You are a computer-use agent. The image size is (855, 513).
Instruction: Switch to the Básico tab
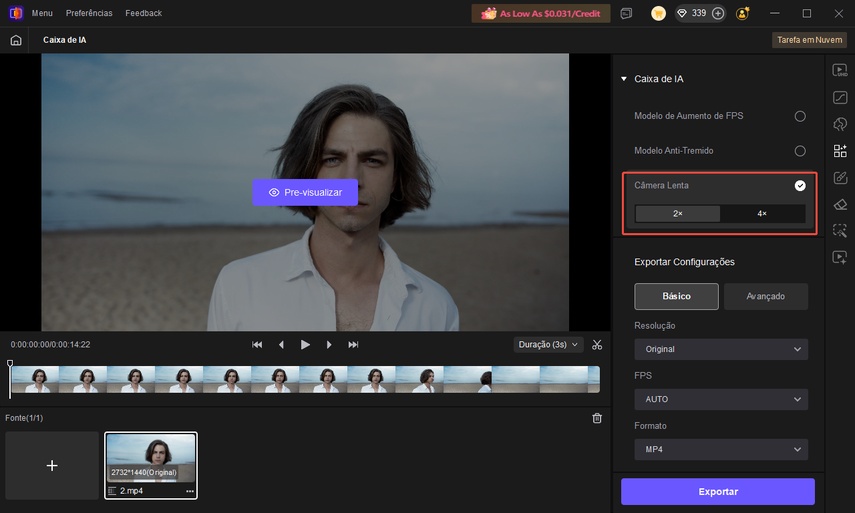coord(676,296)
